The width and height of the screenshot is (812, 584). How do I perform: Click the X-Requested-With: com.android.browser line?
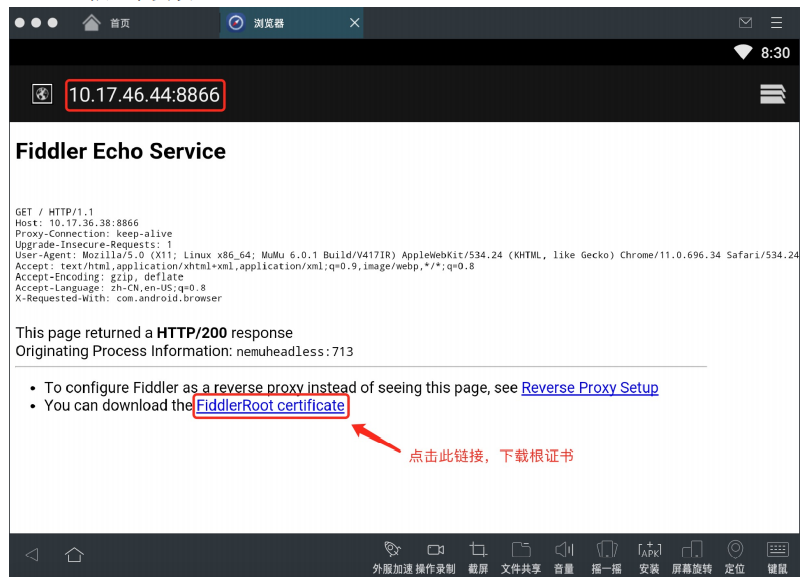pyautogui.click(x=119, y=299)
